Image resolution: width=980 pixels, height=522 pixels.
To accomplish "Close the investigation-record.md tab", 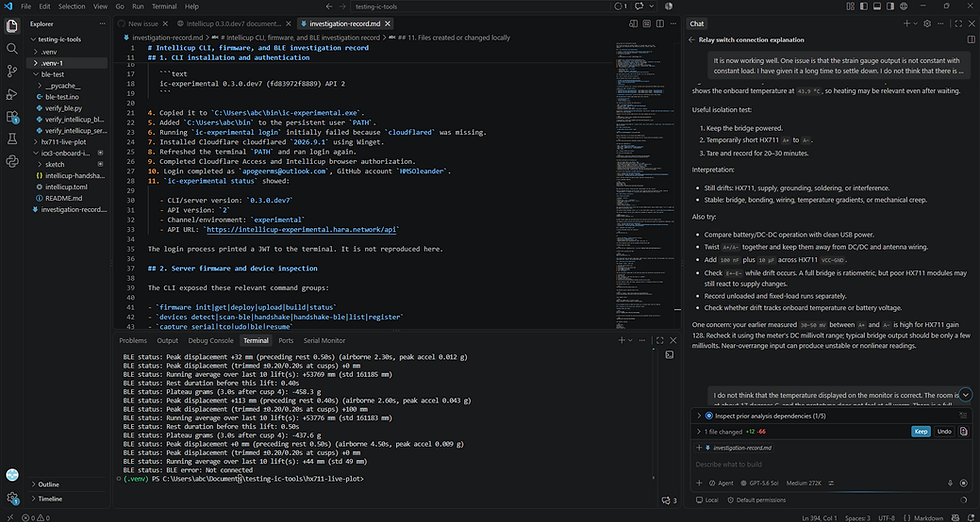I will pyautogui.click(x=388, y=24).
